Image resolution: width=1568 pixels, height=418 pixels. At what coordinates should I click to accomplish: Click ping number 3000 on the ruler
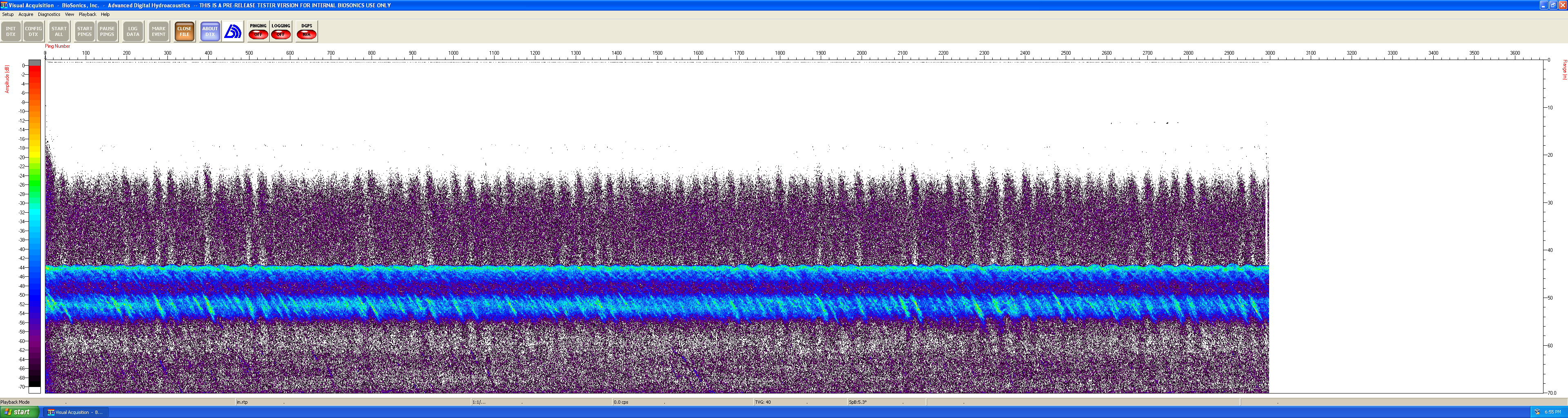click(x=1270, y=53)
